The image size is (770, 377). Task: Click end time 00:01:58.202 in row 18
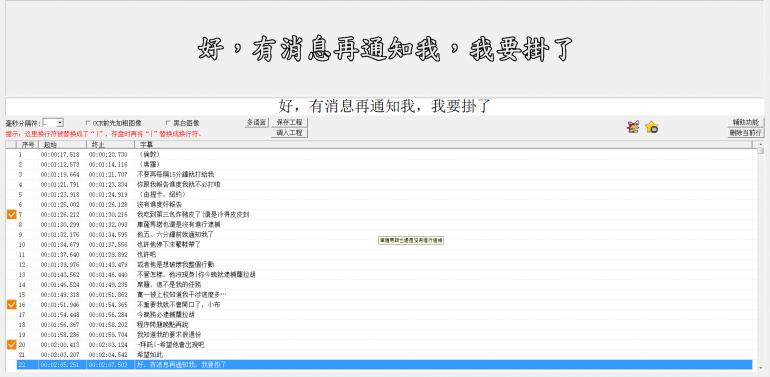(x=108, y=324)
